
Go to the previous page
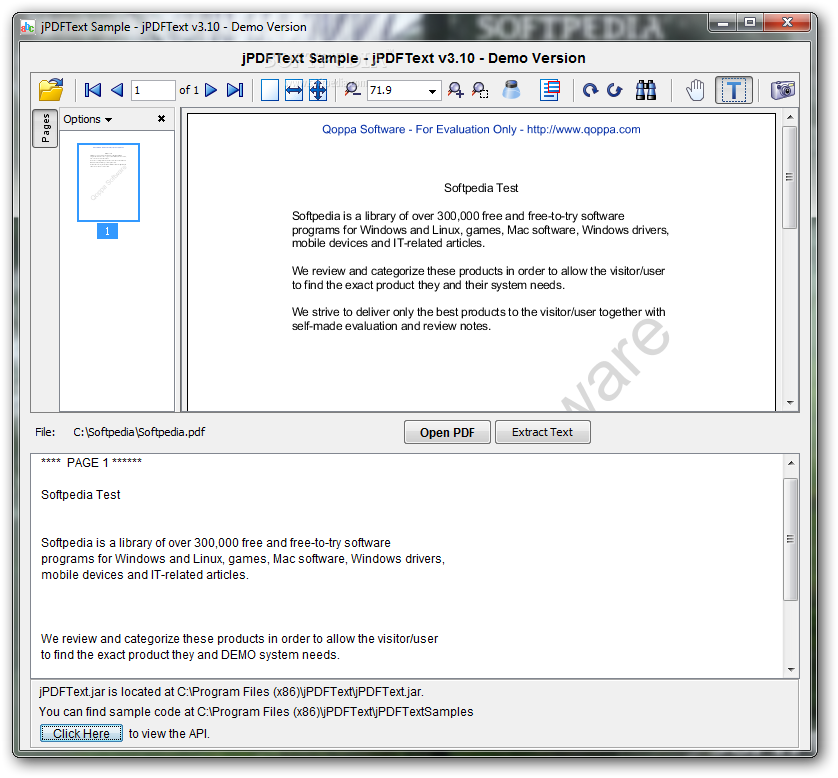click(x=117, y=90)
